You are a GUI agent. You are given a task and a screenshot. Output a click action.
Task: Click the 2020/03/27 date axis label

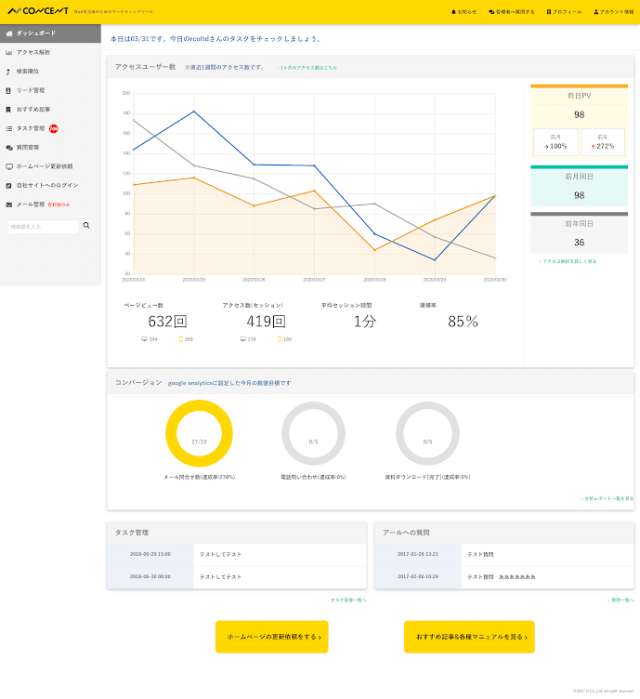tap(314, 280)
